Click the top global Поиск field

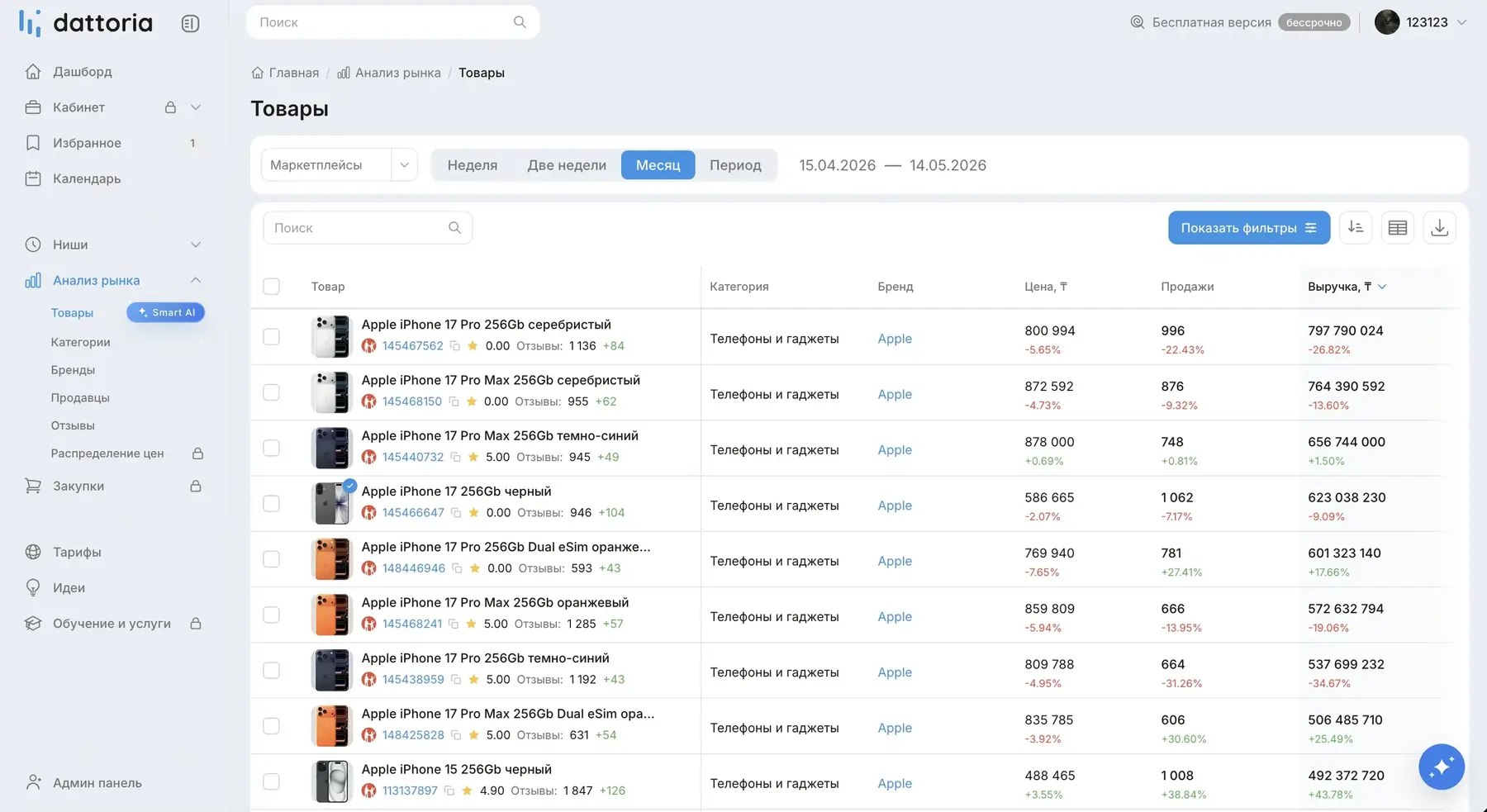tap(392, 22)
